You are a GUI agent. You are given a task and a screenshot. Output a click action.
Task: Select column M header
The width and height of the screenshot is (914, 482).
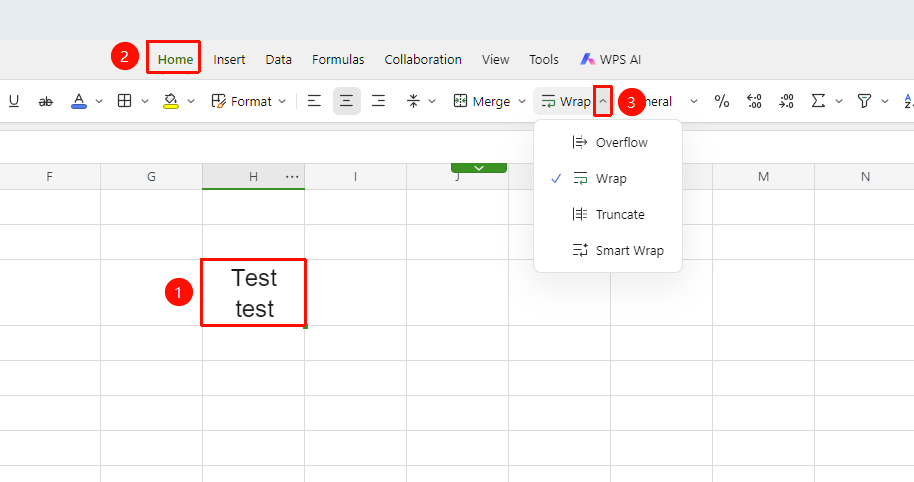click(764, 177)
